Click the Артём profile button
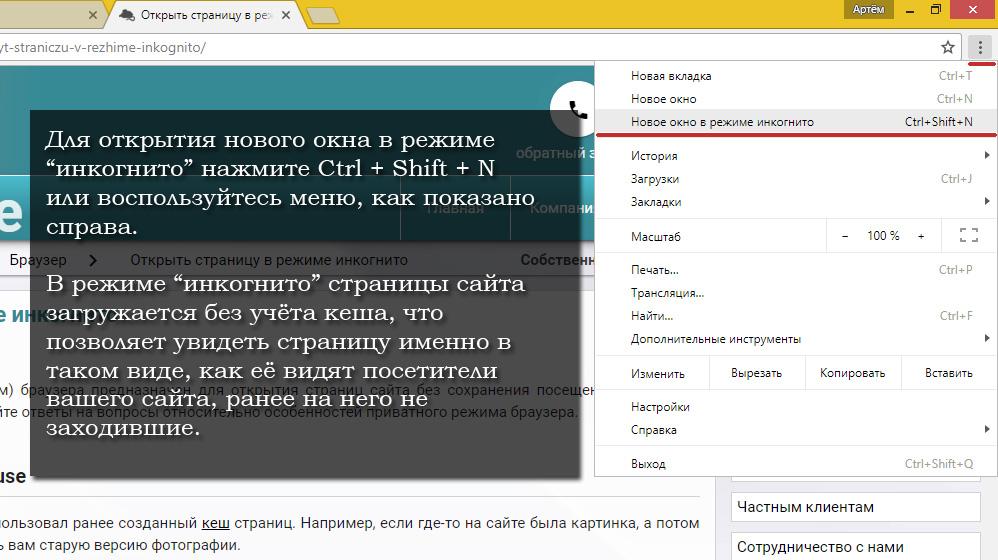 868,9
